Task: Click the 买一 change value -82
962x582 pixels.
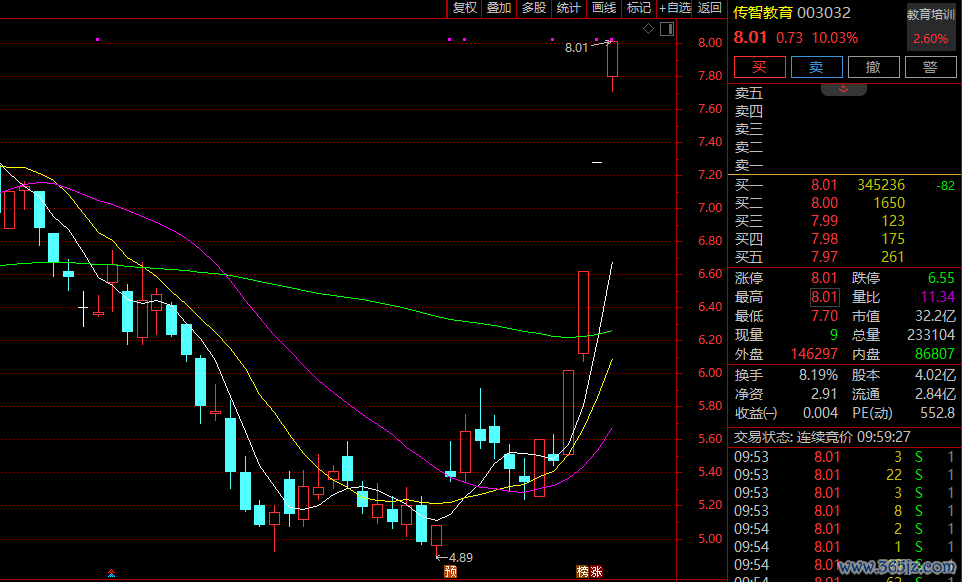Action: [946, 185]
